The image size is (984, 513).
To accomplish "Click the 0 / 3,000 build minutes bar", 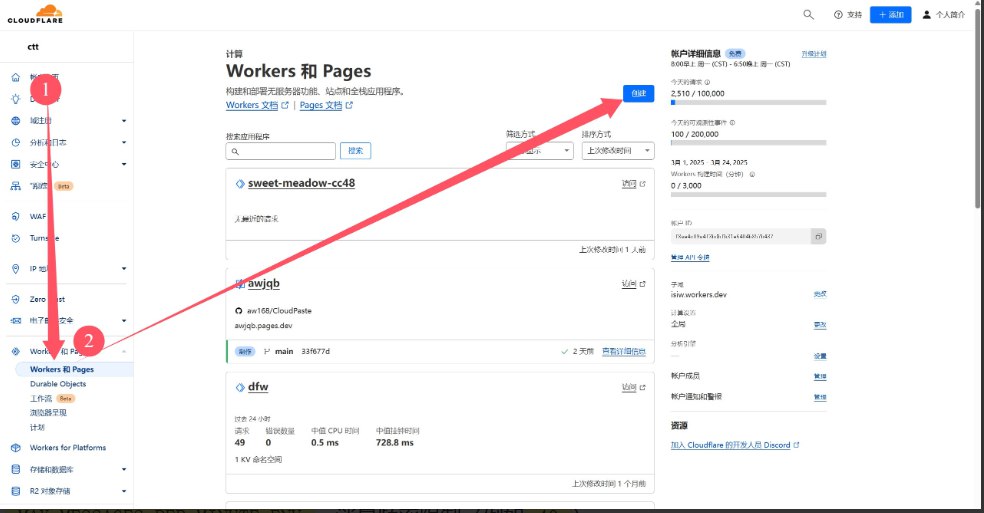I will pyautogui.click(x=748, y=195).
